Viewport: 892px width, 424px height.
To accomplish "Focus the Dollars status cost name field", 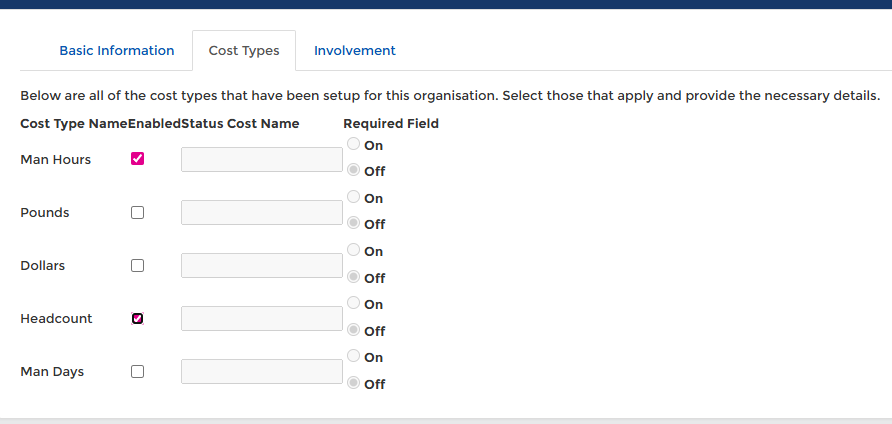I will pos(262,265).
